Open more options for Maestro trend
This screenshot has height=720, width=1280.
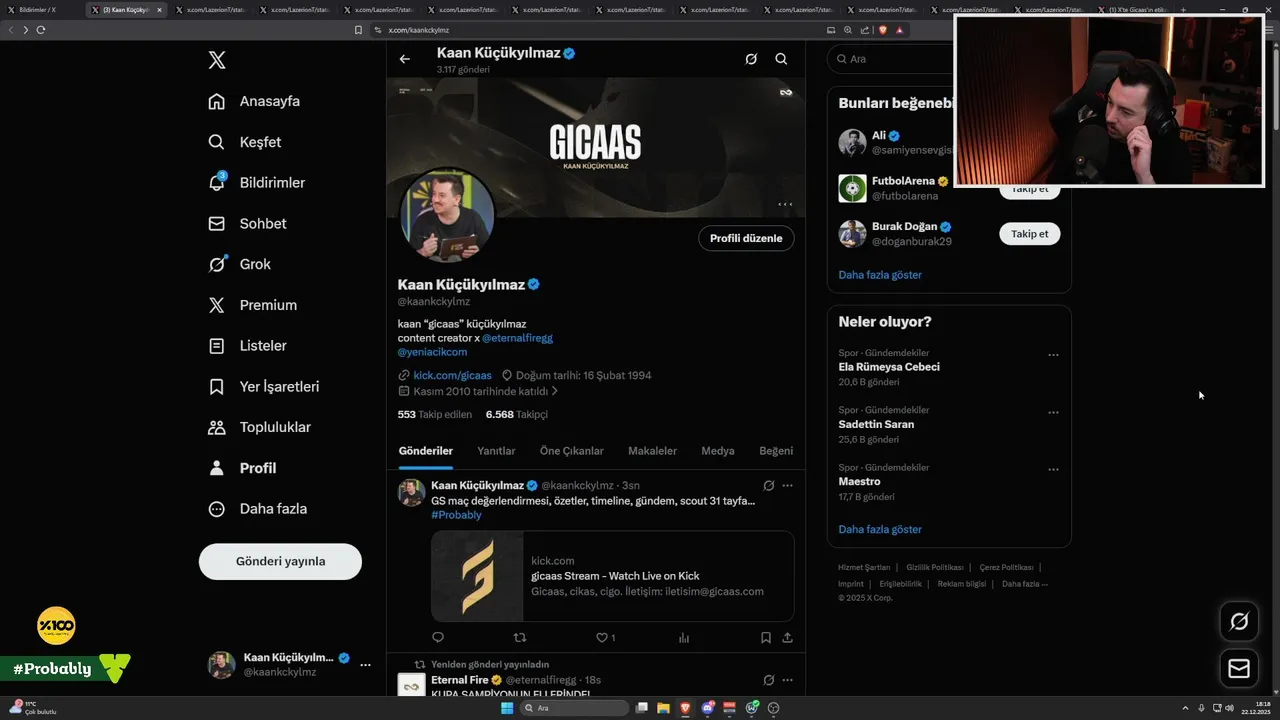pos(1053,469)
